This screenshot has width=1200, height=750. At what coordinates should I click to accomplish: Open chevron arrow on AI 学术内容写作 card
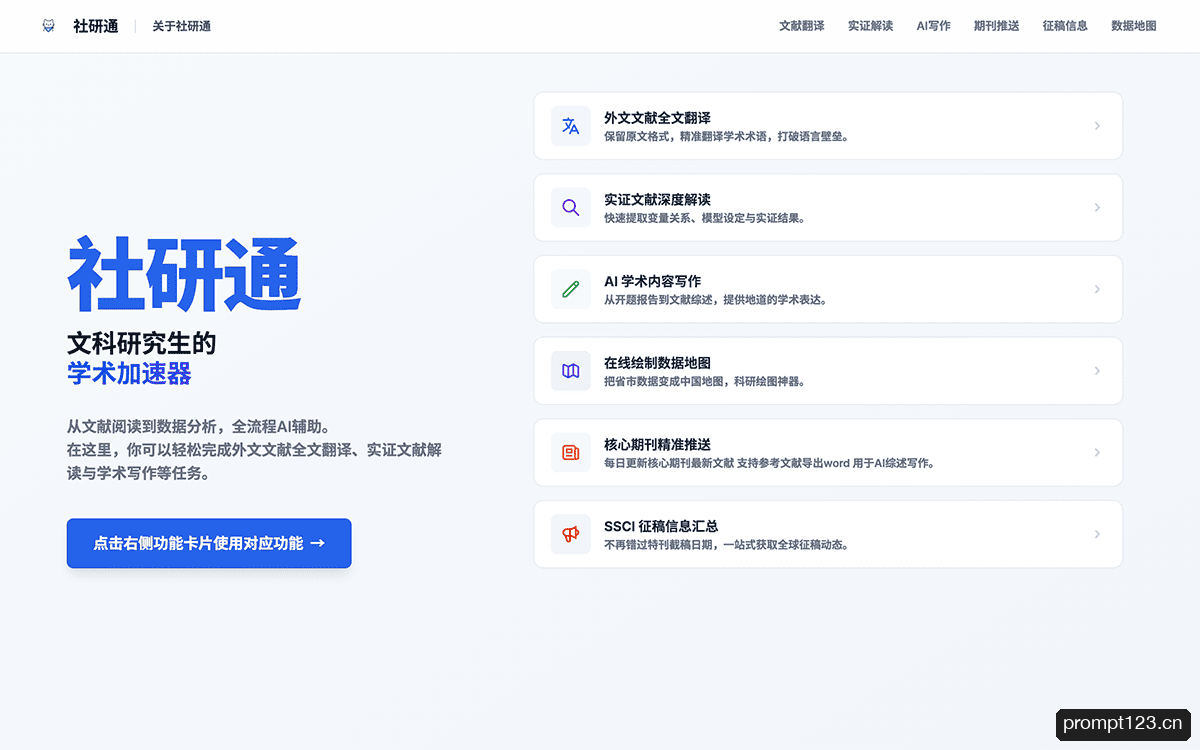tap(1097, 289)
